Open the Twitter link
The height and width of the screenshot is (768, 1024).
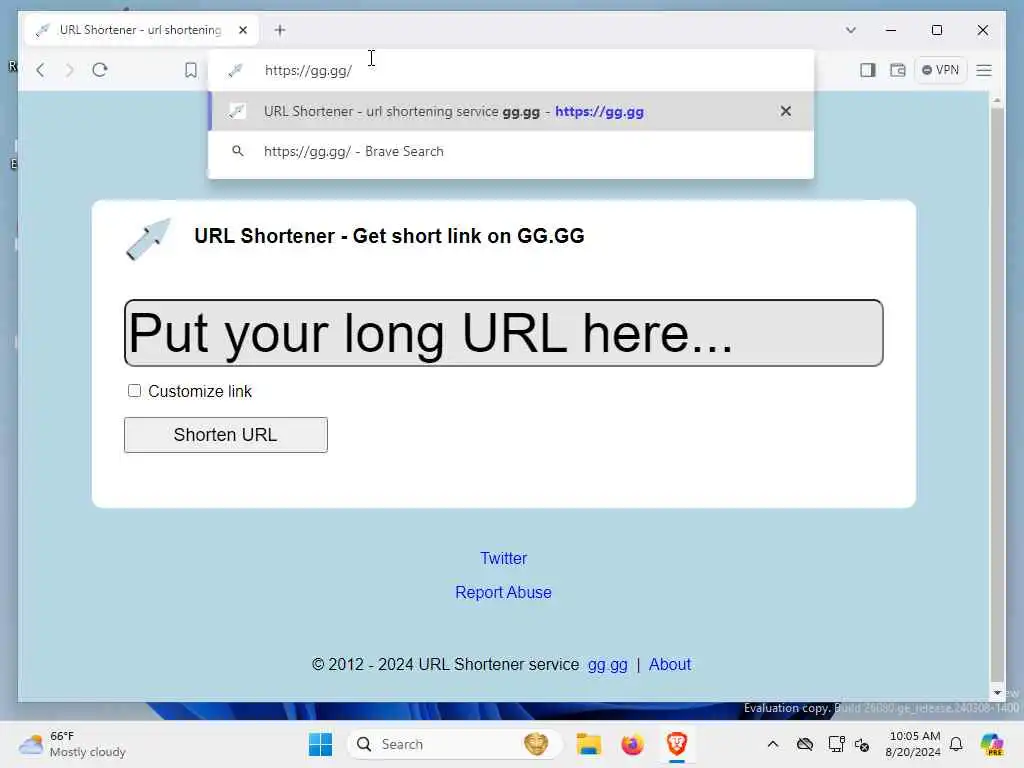point(504,558)
